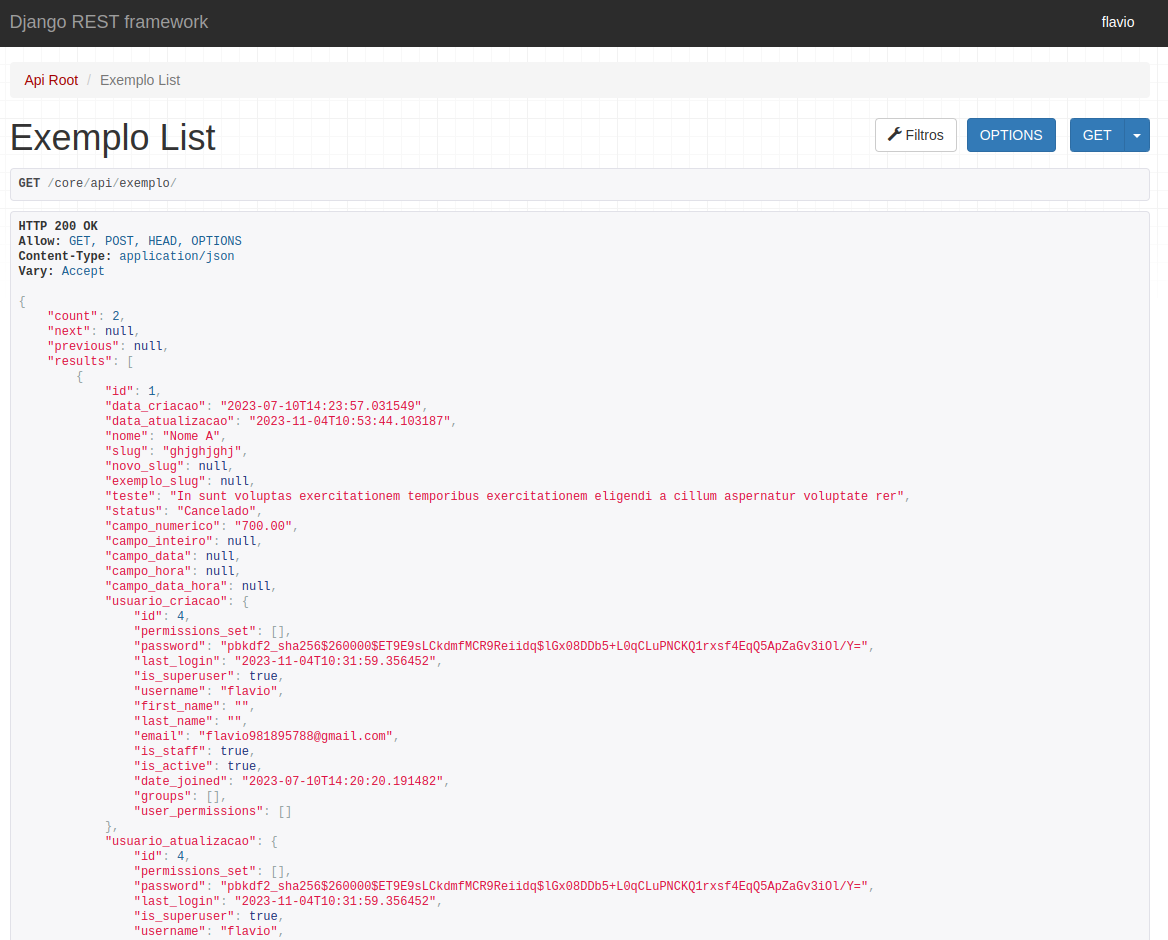Open the GET format dropdown caret
The image size is (1168, 940).
click(x=1137, y=135)
